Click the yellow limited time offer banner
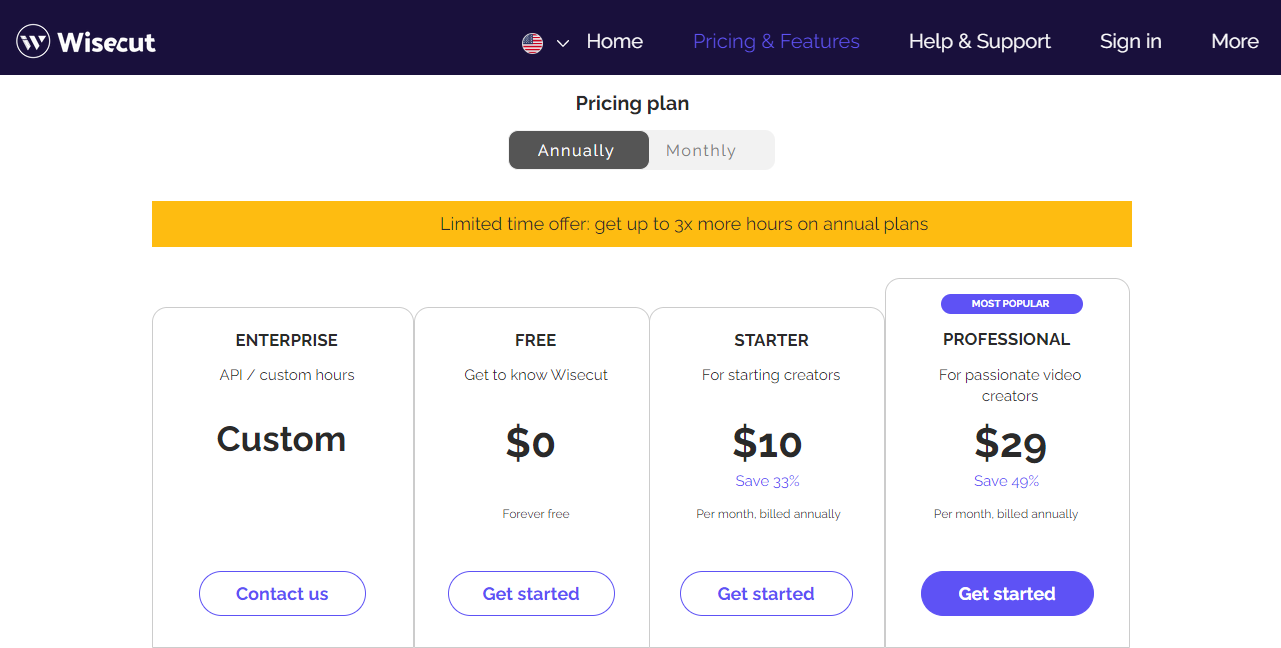 (641, 224)
